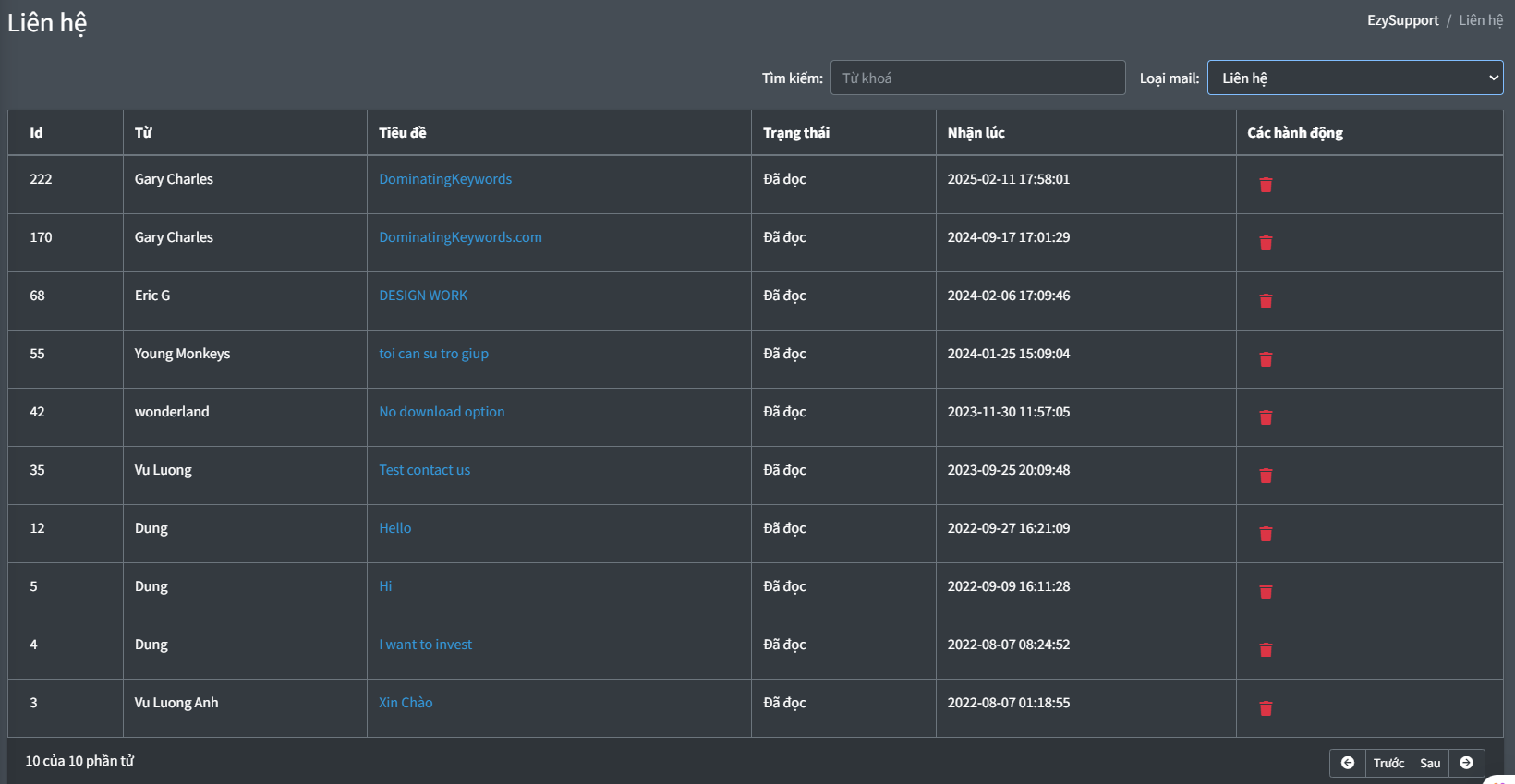This screenshot has height=784, width=1515.
Task: Go to EzySupport breadcrumb link
Action: (1402, 20)
